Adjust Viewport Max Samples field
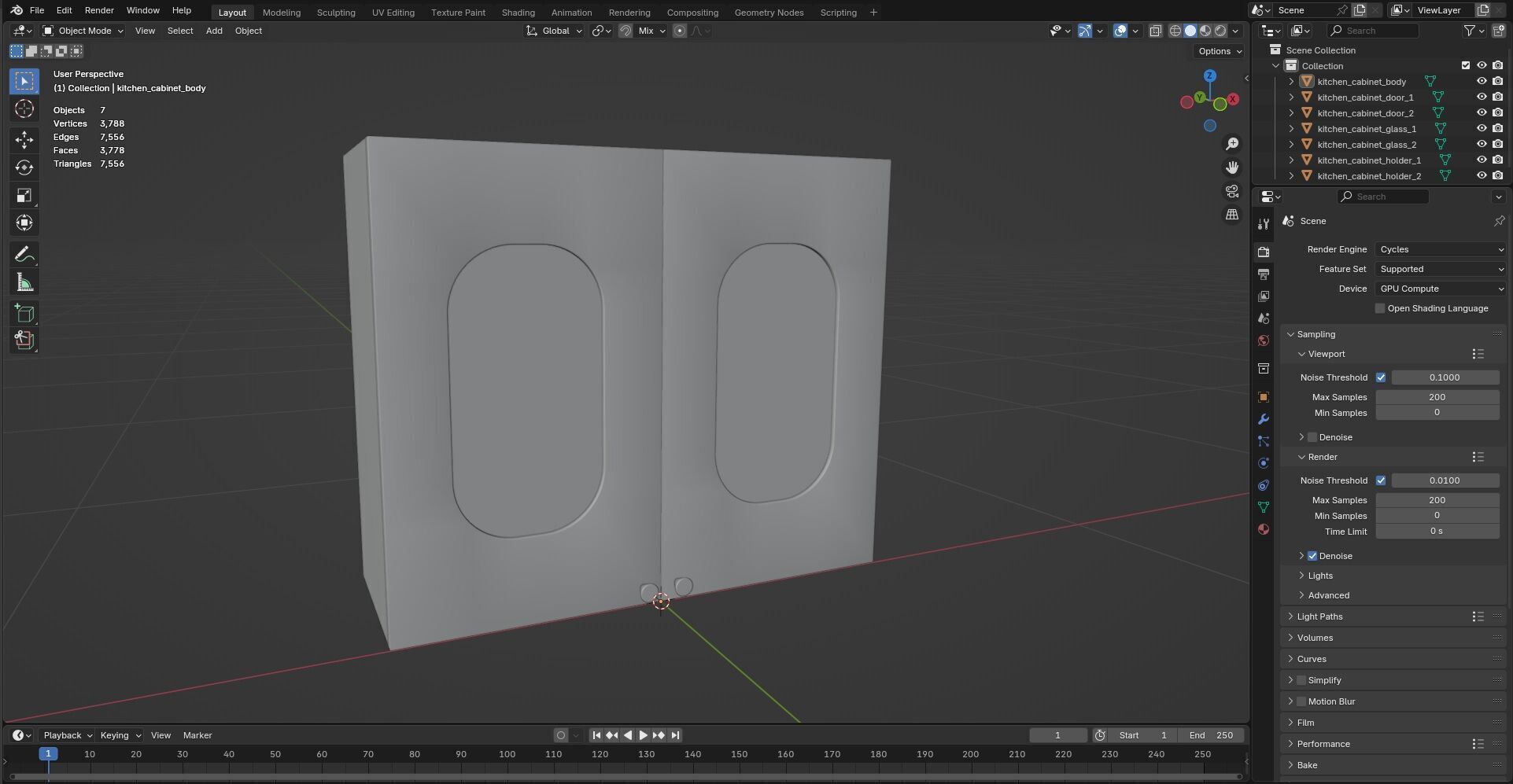1513x784 pixels. tap(1437, 397)
